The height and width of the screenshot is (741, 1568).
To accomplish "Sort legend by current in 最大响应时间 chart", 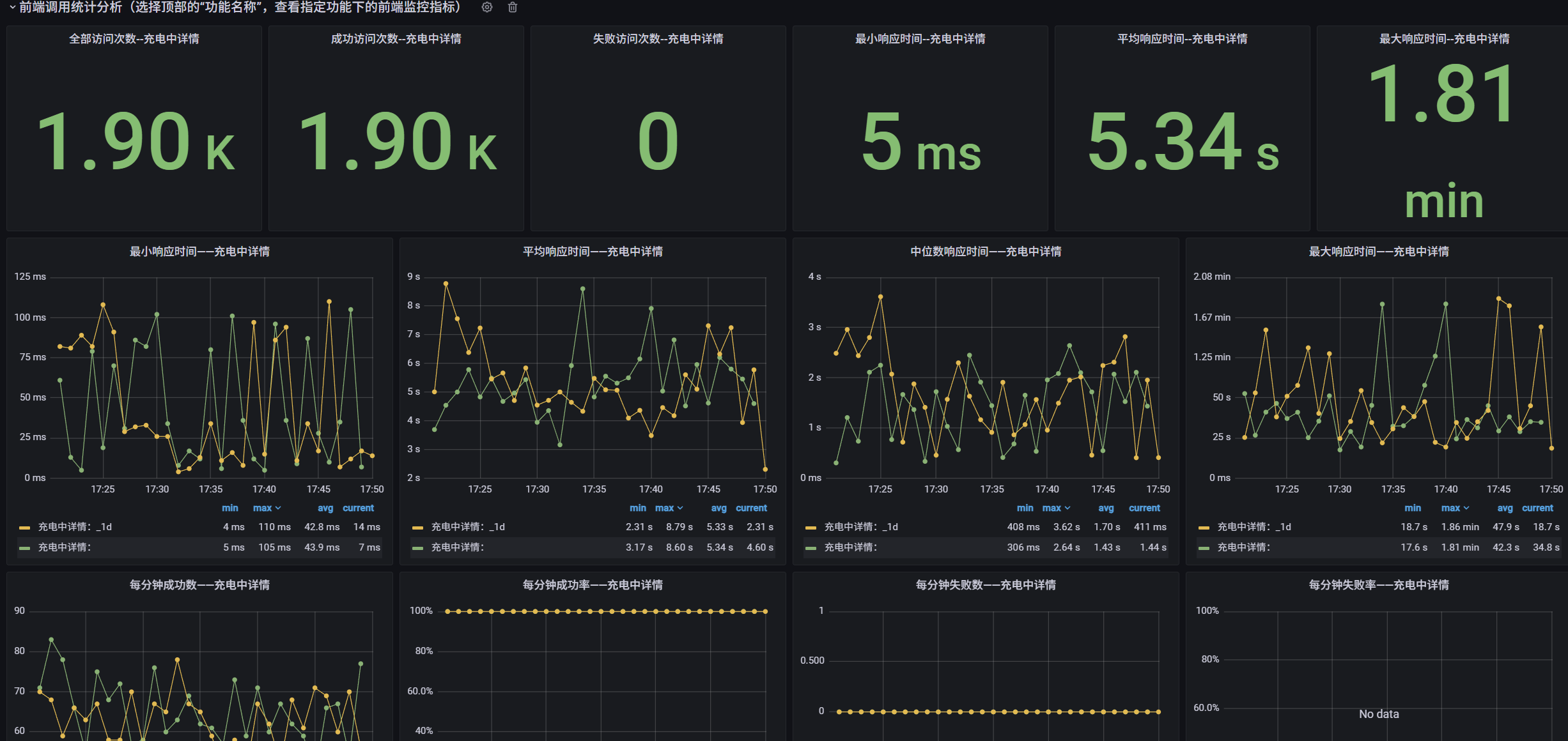I will [1537, 508].
